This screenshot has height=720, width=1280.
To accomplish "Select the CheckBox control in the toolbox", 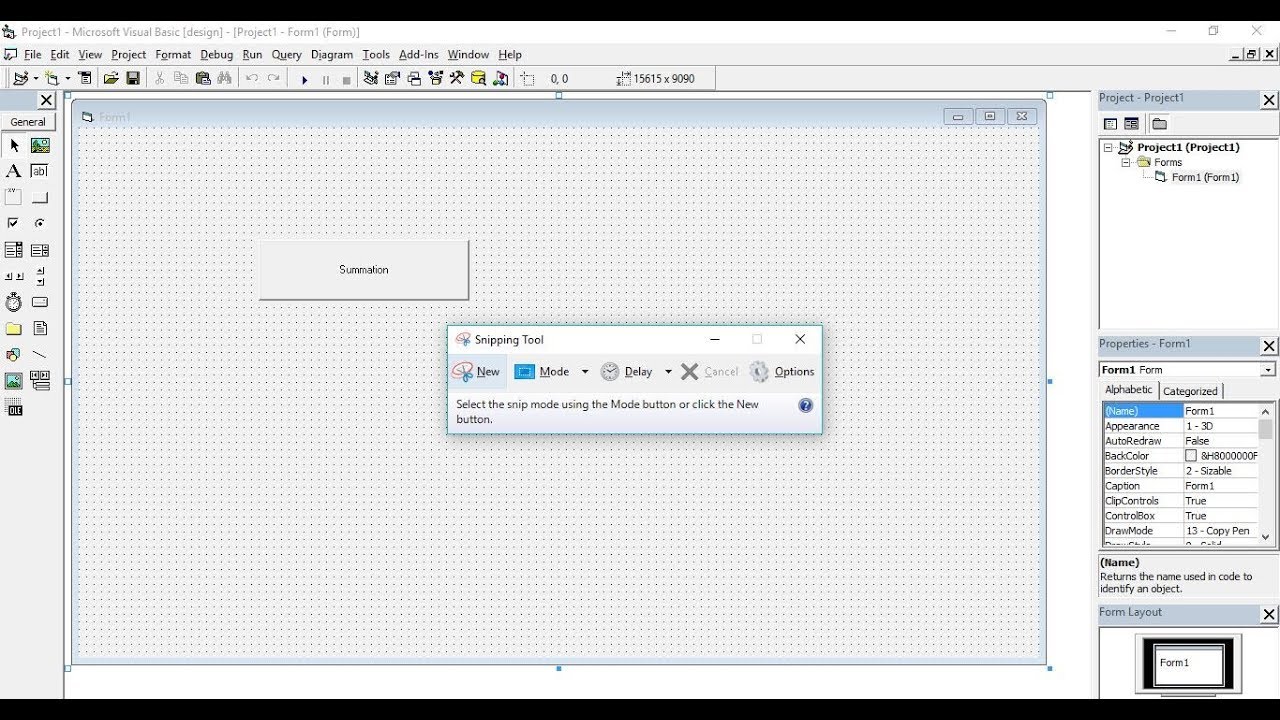I will [x=14, y=223].
